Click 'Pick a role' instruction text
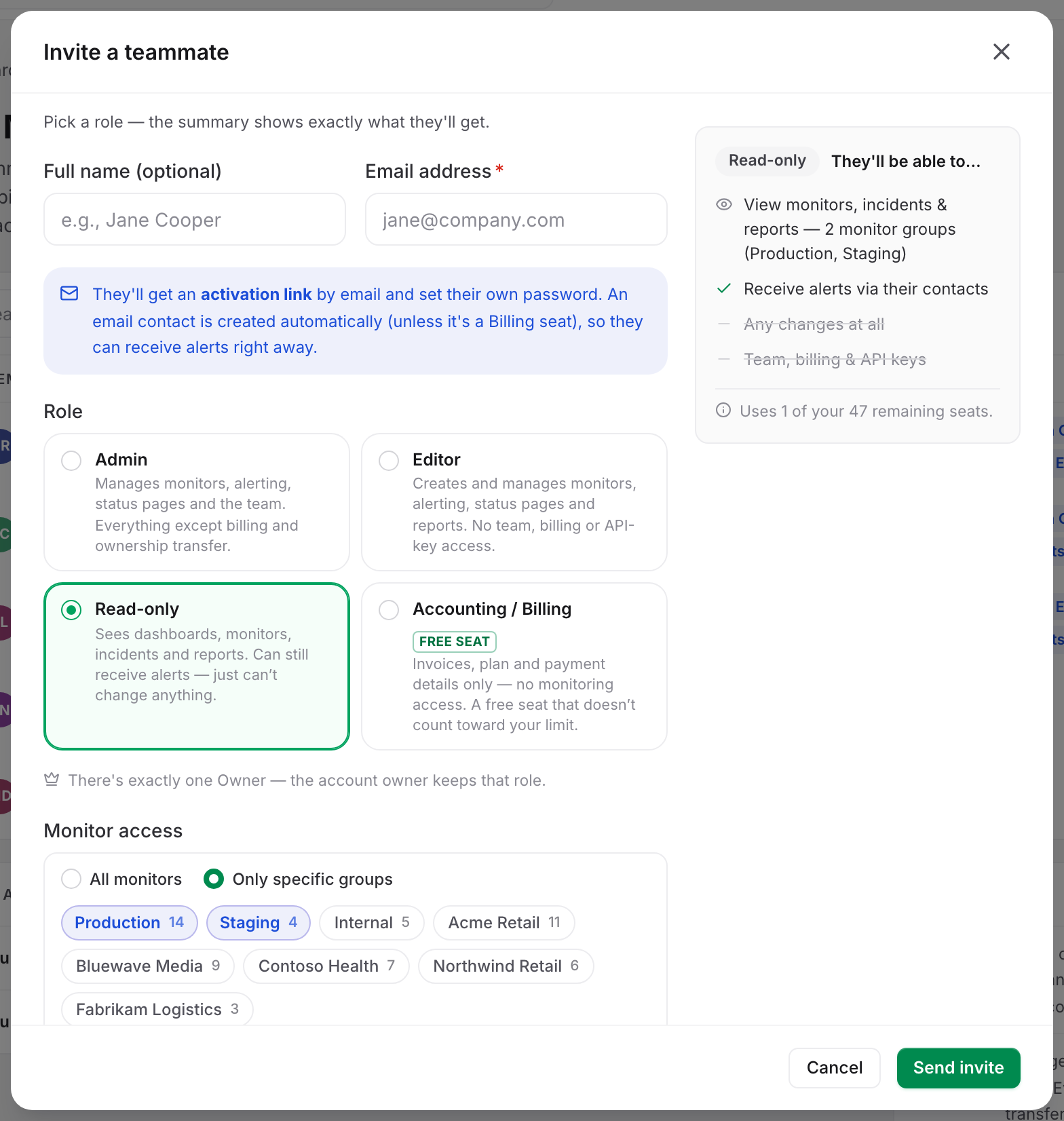The image size is (1064, 1121). tap(267, 122)
